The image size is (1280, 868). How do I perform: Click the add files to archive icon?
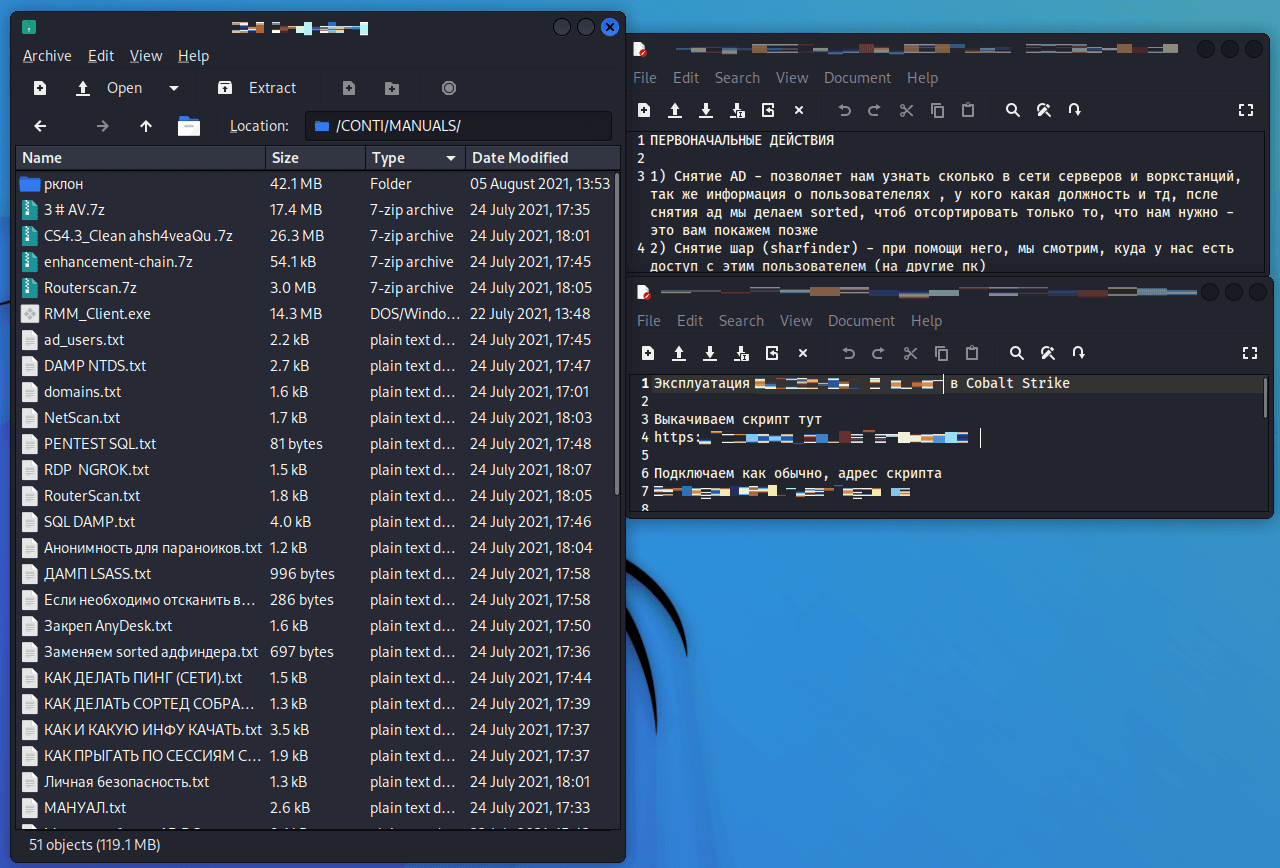[348, 88]
